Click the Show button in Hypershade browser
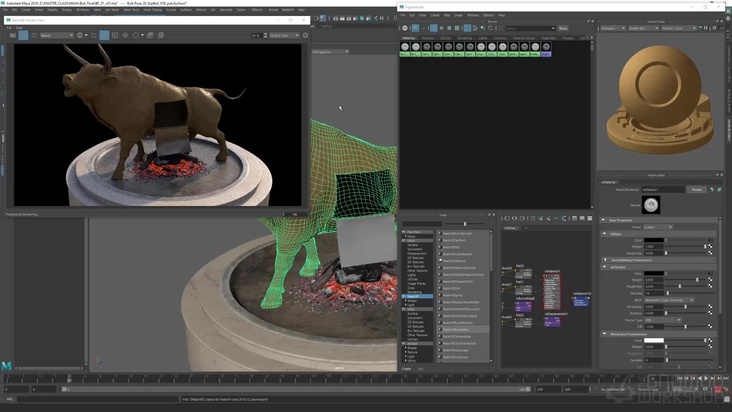732x412 pixels. point(563,28)
